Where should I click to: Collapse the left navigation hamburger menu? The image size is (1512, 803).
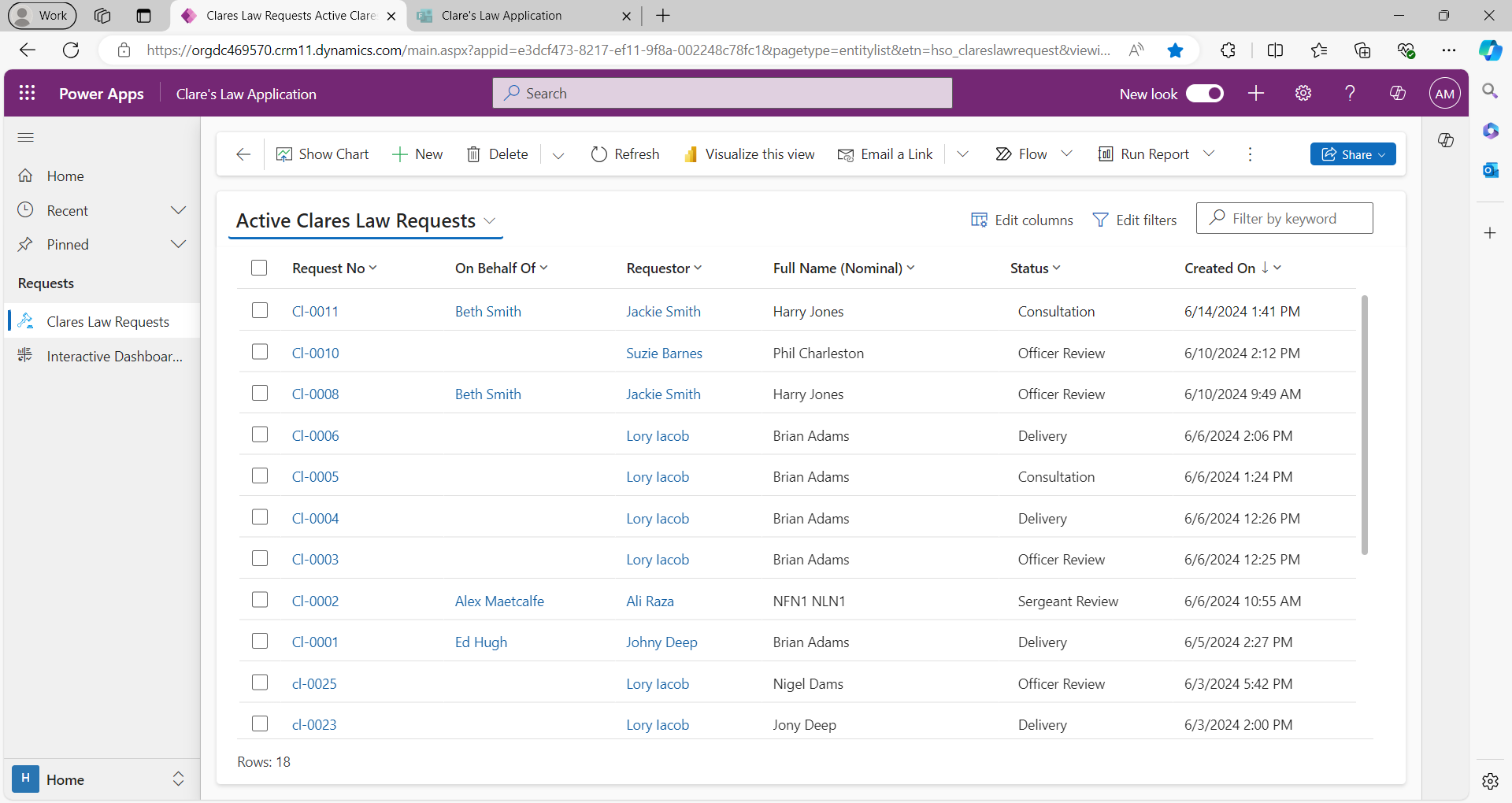click(26, 138)
